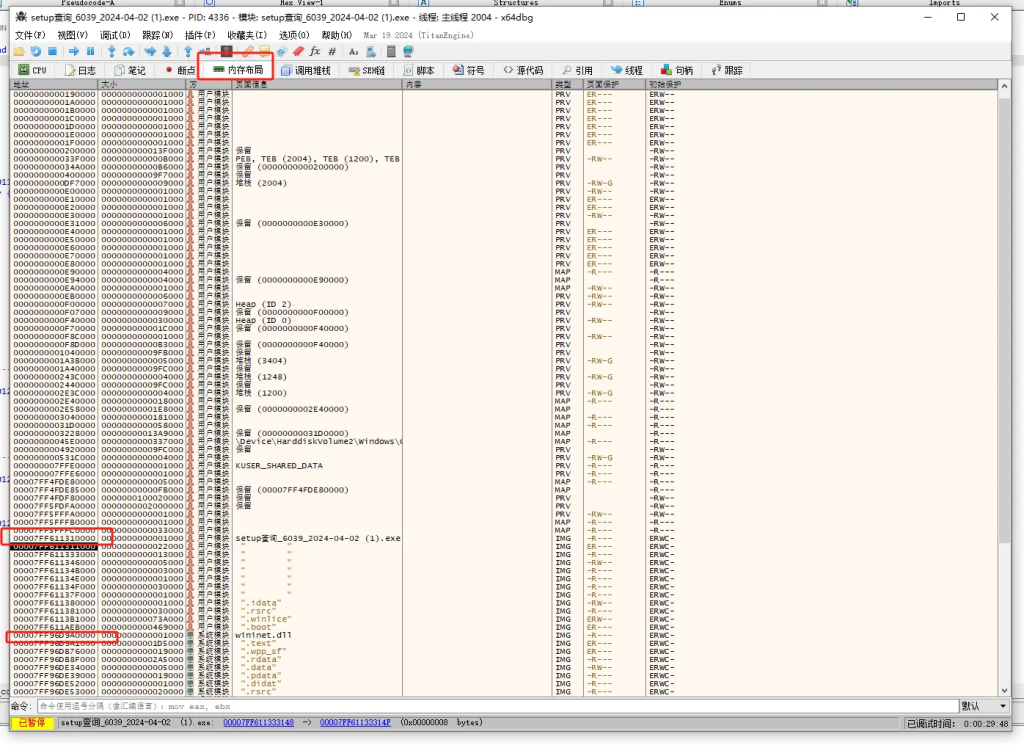Click the step over icon
1024x745 pixels.
click(x=129, y=51)
